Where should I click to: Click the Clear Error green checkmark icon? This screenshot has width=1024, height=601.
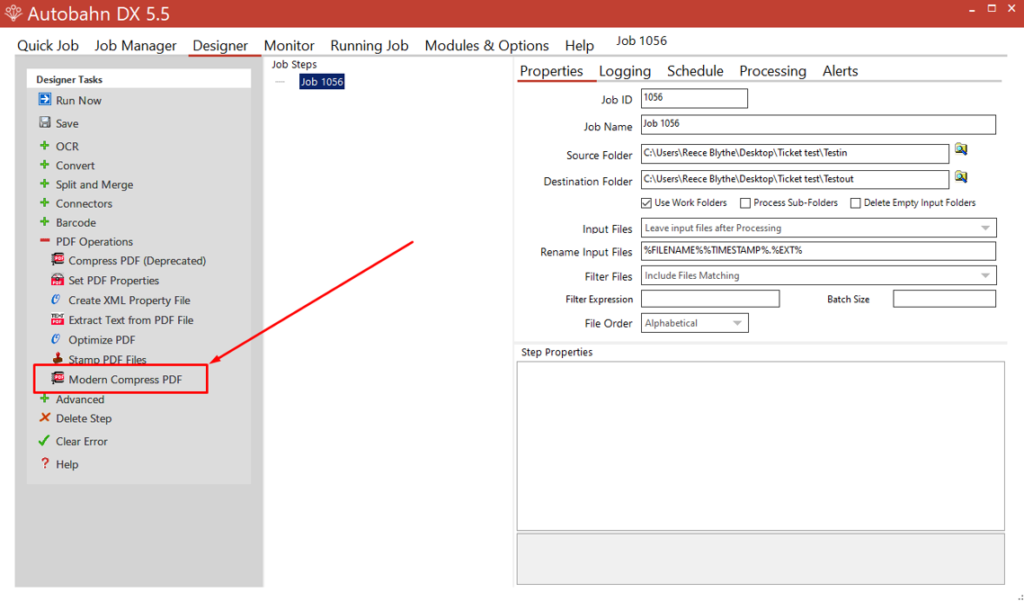(x=44, y=441)
